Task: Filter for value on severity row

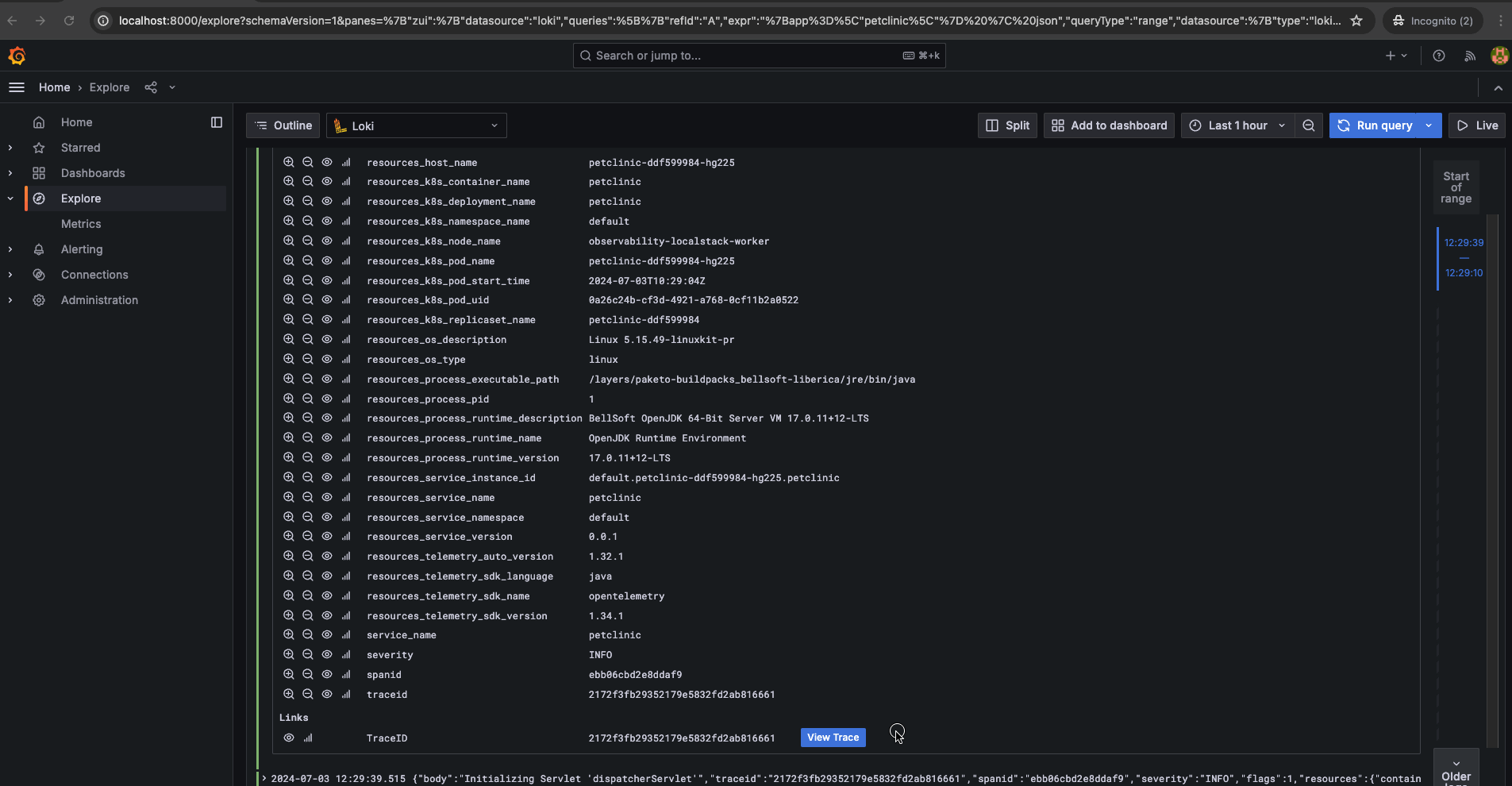Action: click(x=289, y=655)
